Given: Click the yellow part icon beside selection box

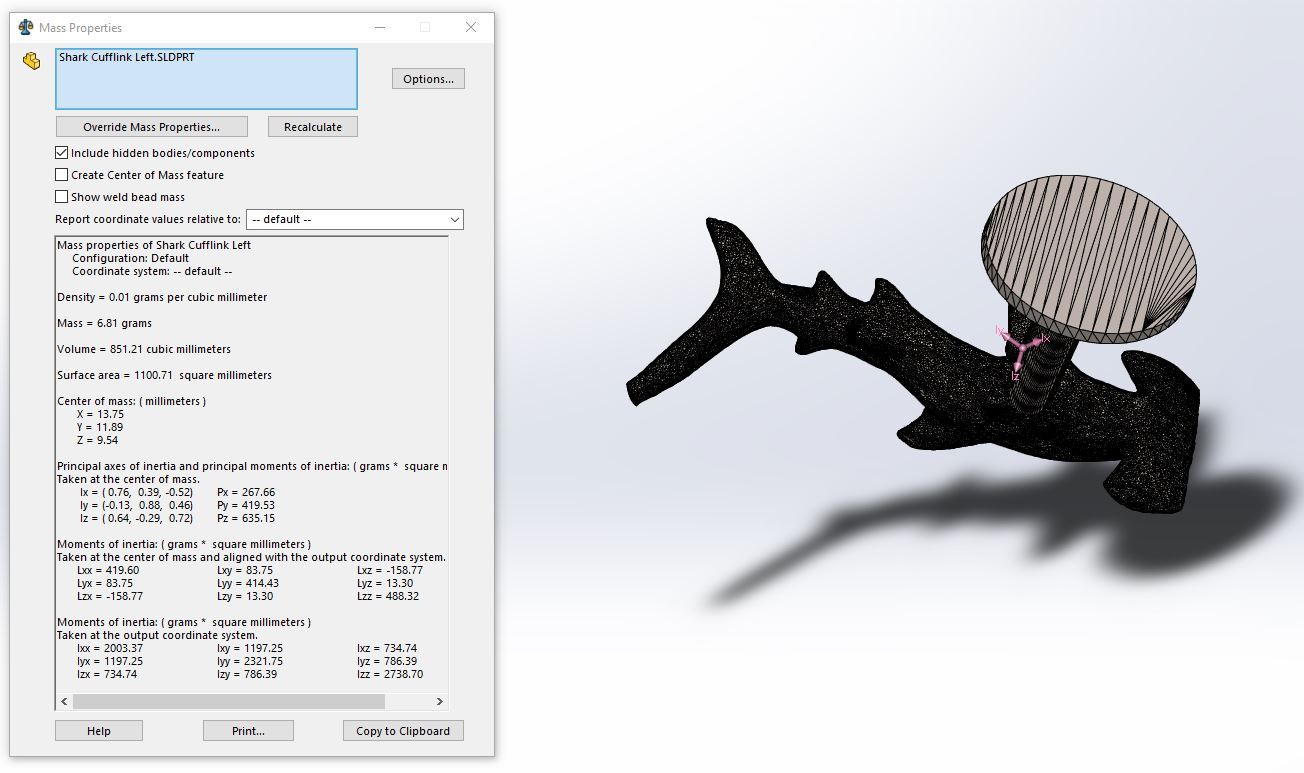Looking at the screenshot, I should pyautogui.click(x=31, y=61).
